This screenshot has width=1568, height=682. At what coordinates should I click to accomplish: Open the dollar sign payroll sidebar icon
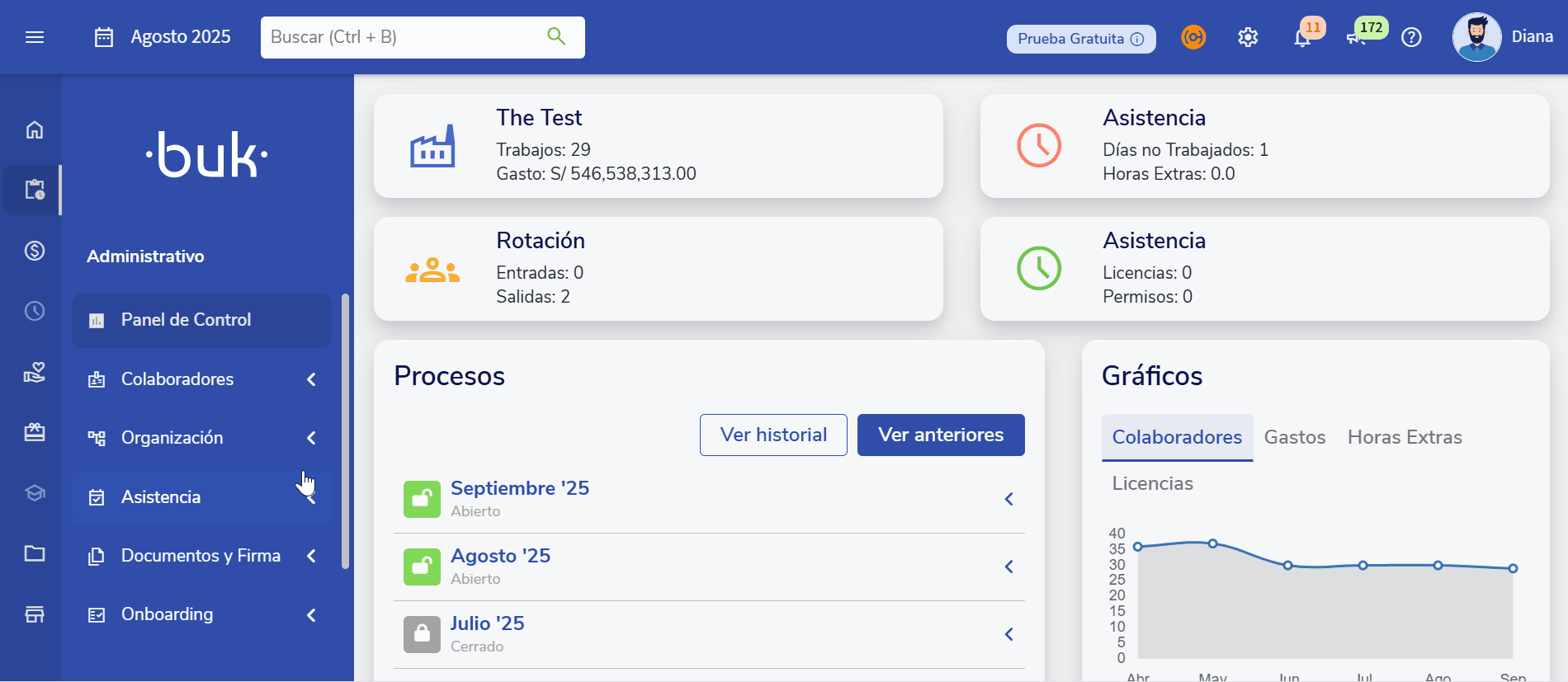(35, 251)
